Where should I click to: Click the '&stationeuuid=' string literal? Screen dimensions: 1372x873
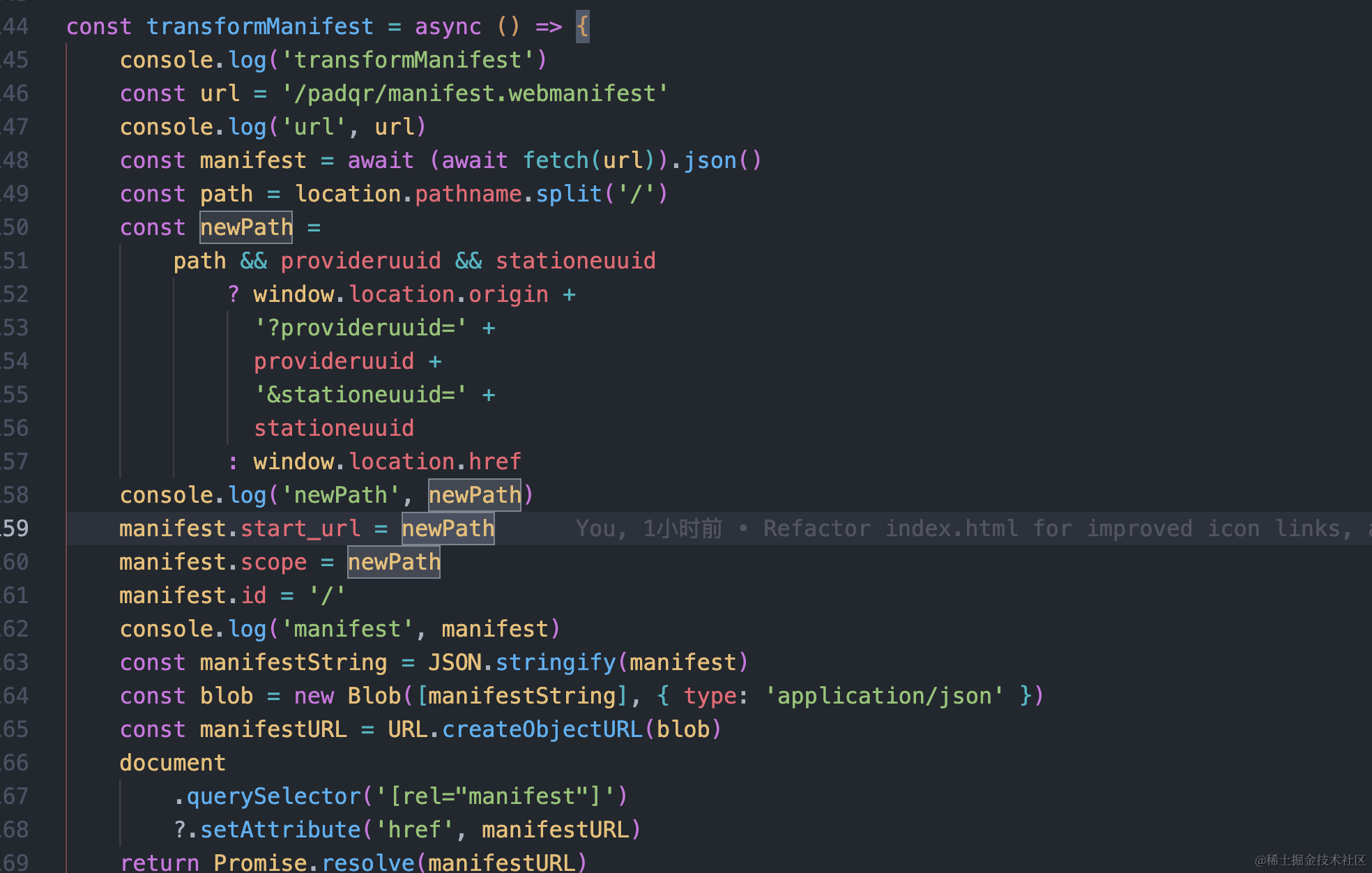tap(360, 395)
